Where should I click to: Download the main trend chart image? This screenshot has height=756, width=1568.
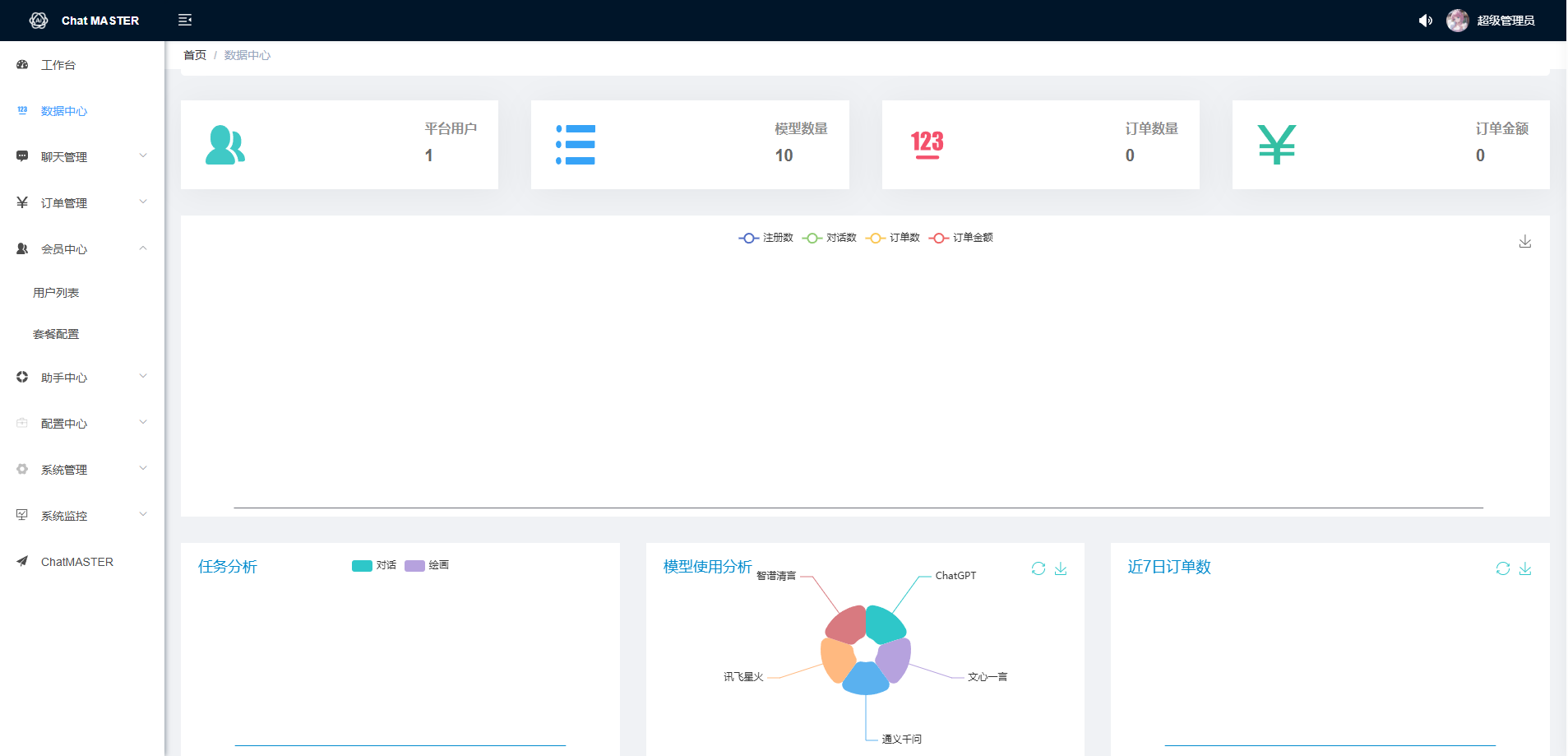click(x=1524, y=241)
